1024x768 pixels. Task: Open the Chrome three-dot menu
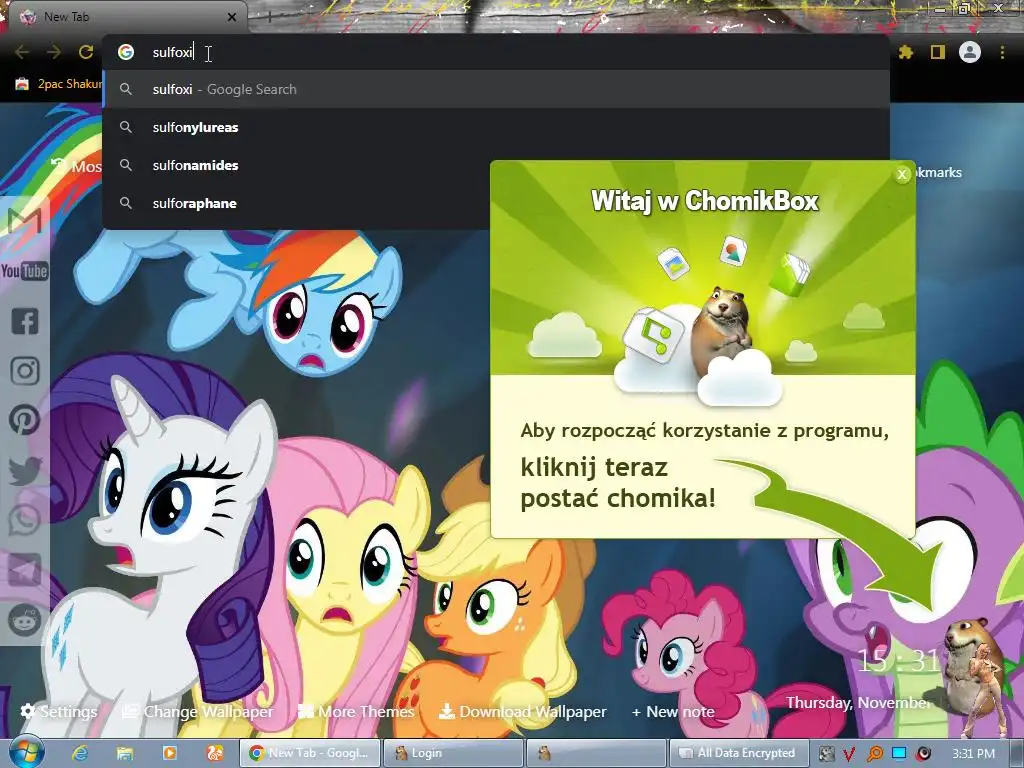point(1002,52)
